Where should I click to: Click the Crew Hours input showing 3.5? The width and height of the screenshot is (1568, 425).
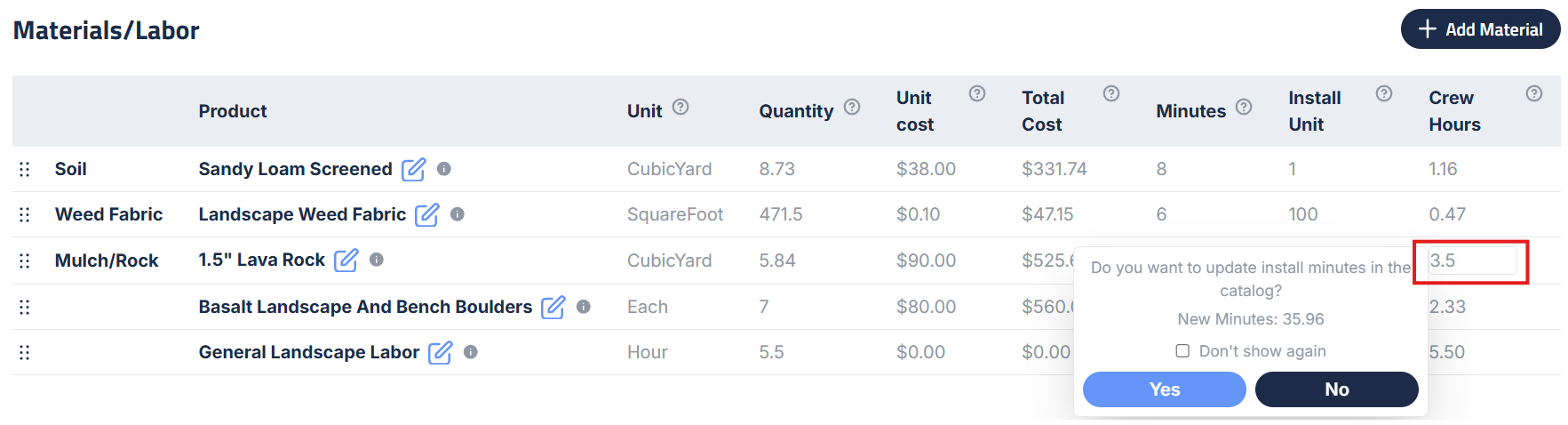1472,261
